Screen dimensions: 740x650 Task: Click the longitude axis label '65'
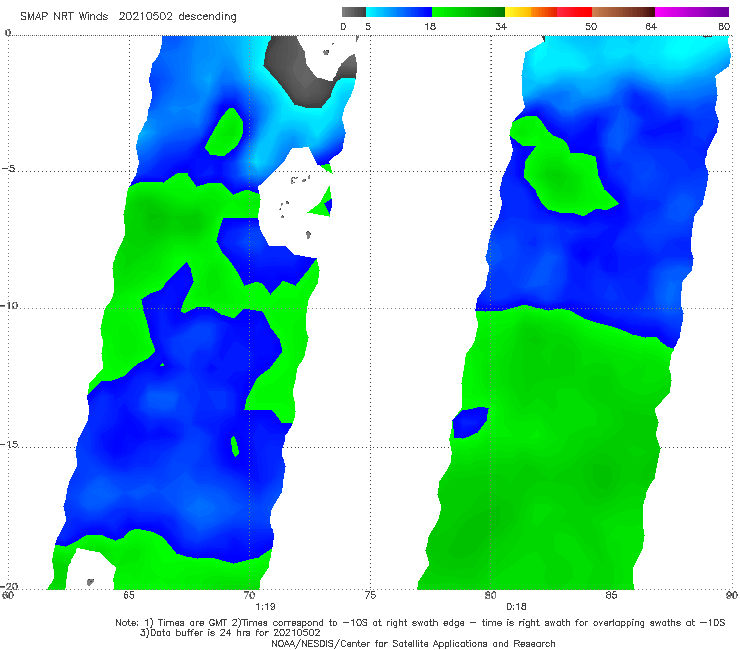tap(128, 595)
